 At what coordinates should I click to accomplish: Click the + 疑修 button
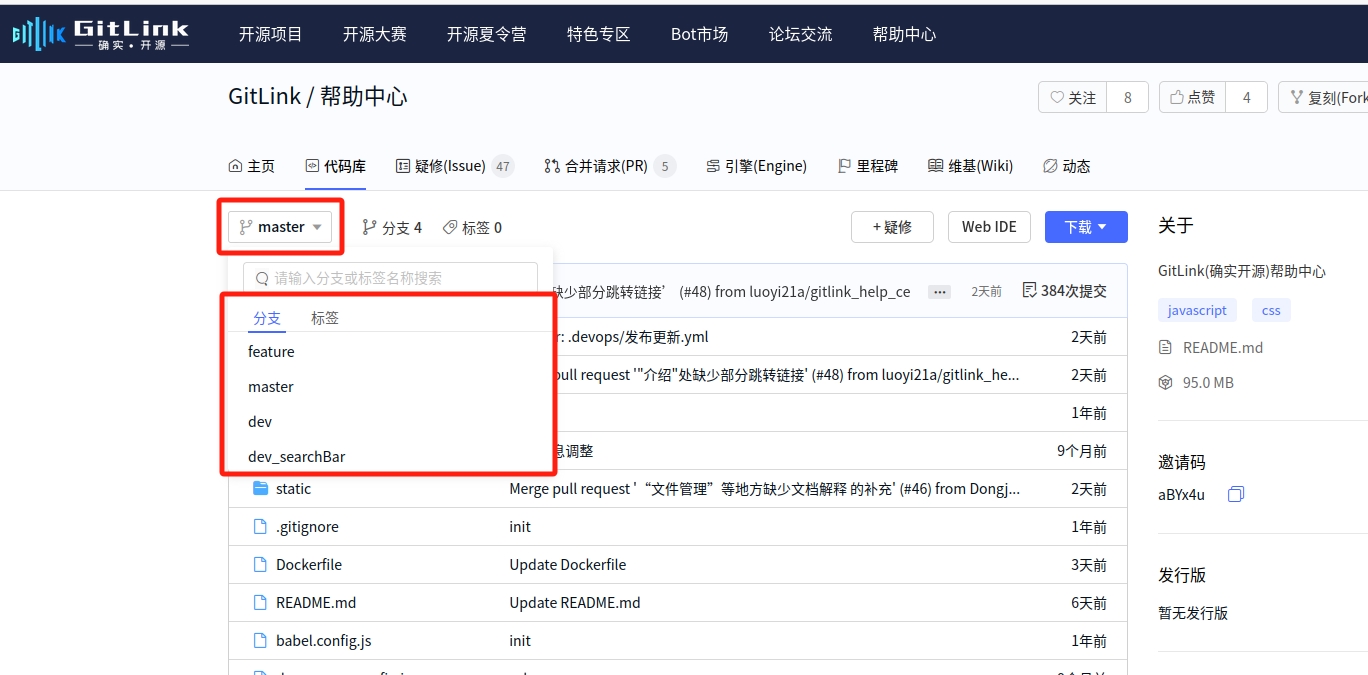[x=892, y=227]
